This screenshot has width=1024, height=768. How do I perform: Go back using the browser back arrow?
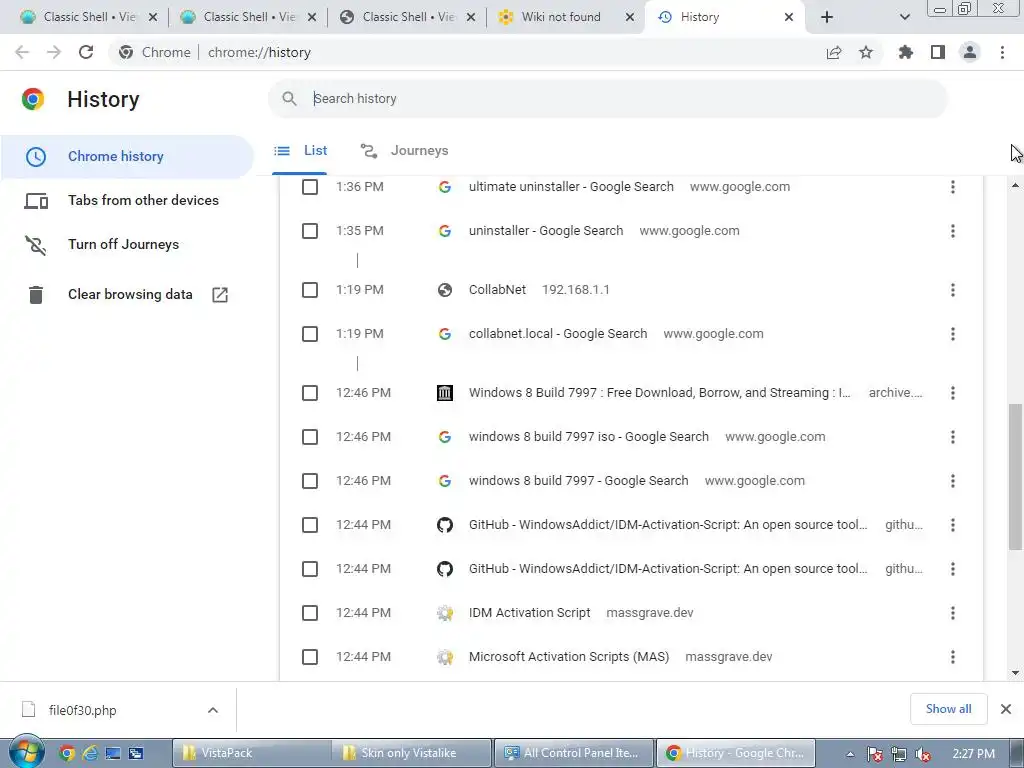(22, 52)
